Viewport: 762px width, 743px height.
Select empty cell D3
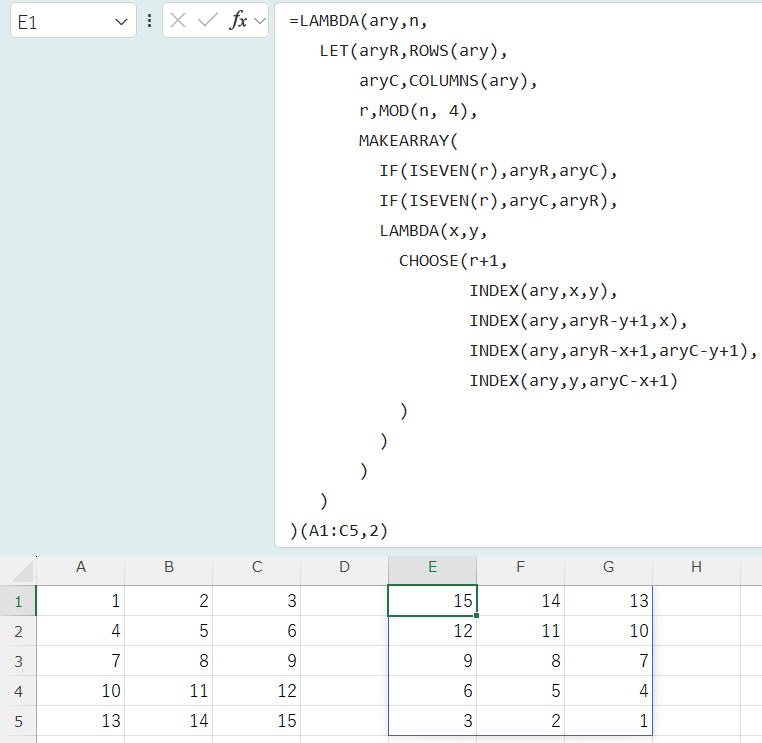pyautogui.click(x=344, y=661)
